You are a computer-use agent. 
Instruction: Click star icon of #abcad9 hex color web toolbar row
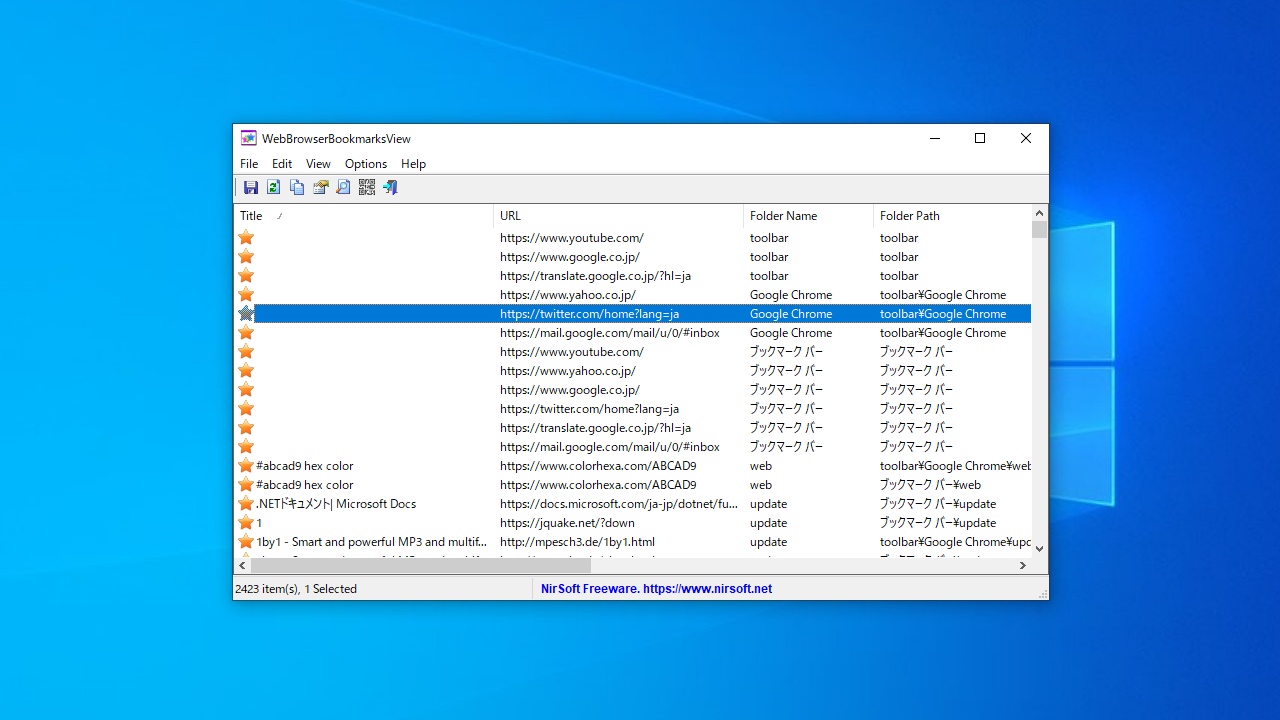point(246,466)
